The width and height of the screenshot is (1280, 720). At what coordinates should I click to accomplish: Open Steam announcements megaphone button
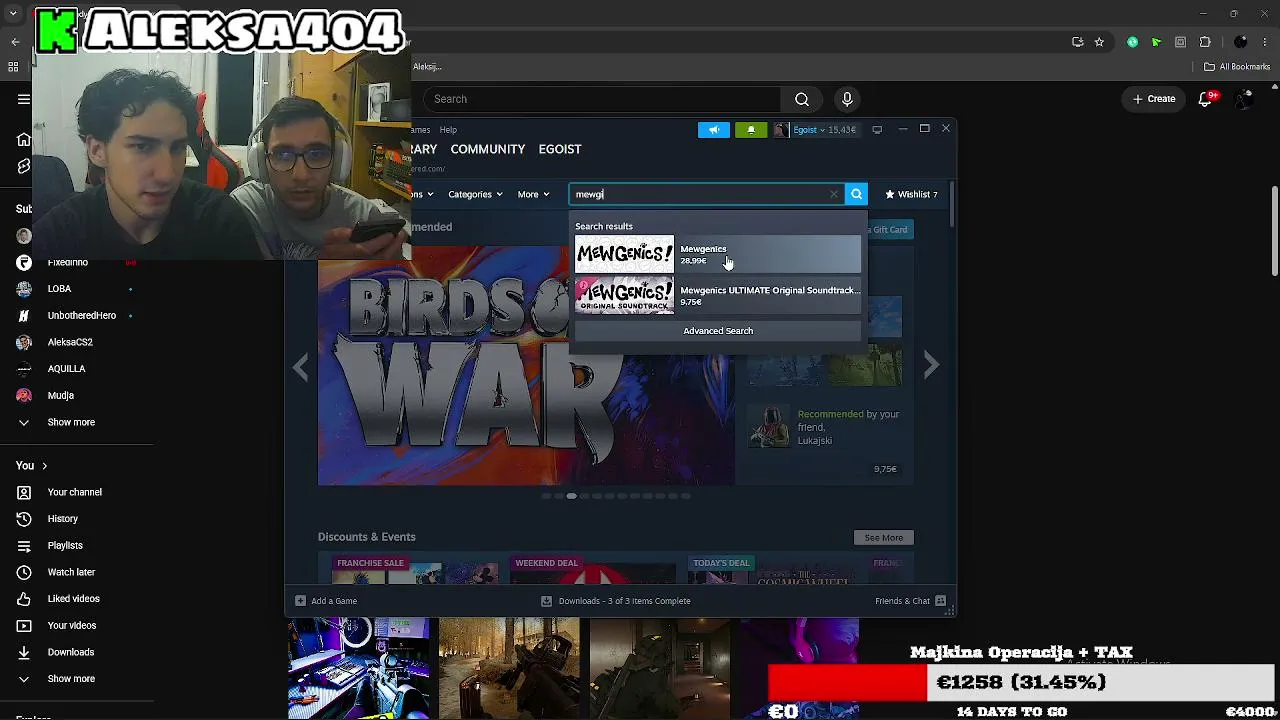point(714,129)
